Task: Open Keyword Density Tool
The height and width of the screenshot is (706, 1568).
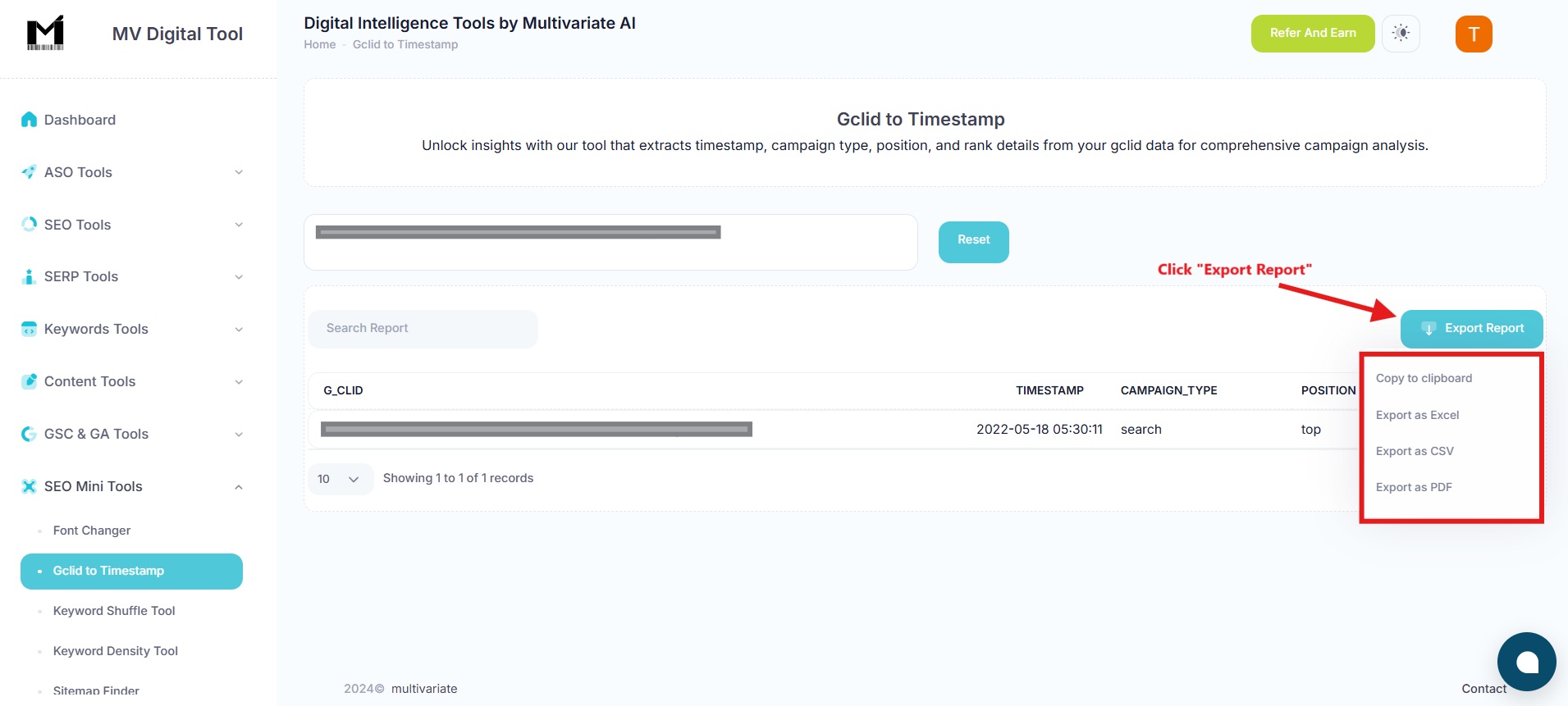Action: click(x=116, y=651)
